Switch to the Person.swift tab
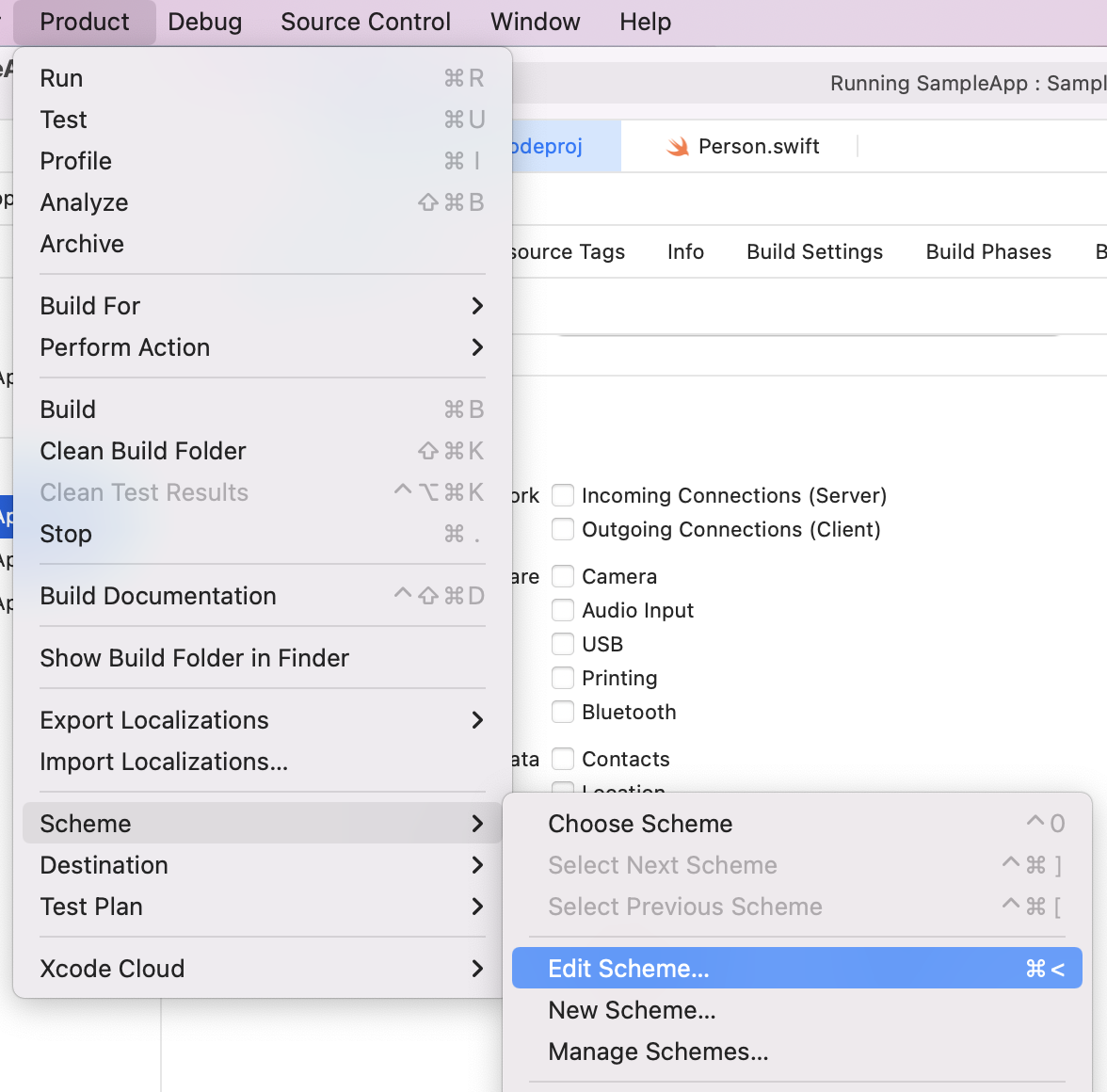This screenshot has height=1092, width=1107. coord(742,146)
